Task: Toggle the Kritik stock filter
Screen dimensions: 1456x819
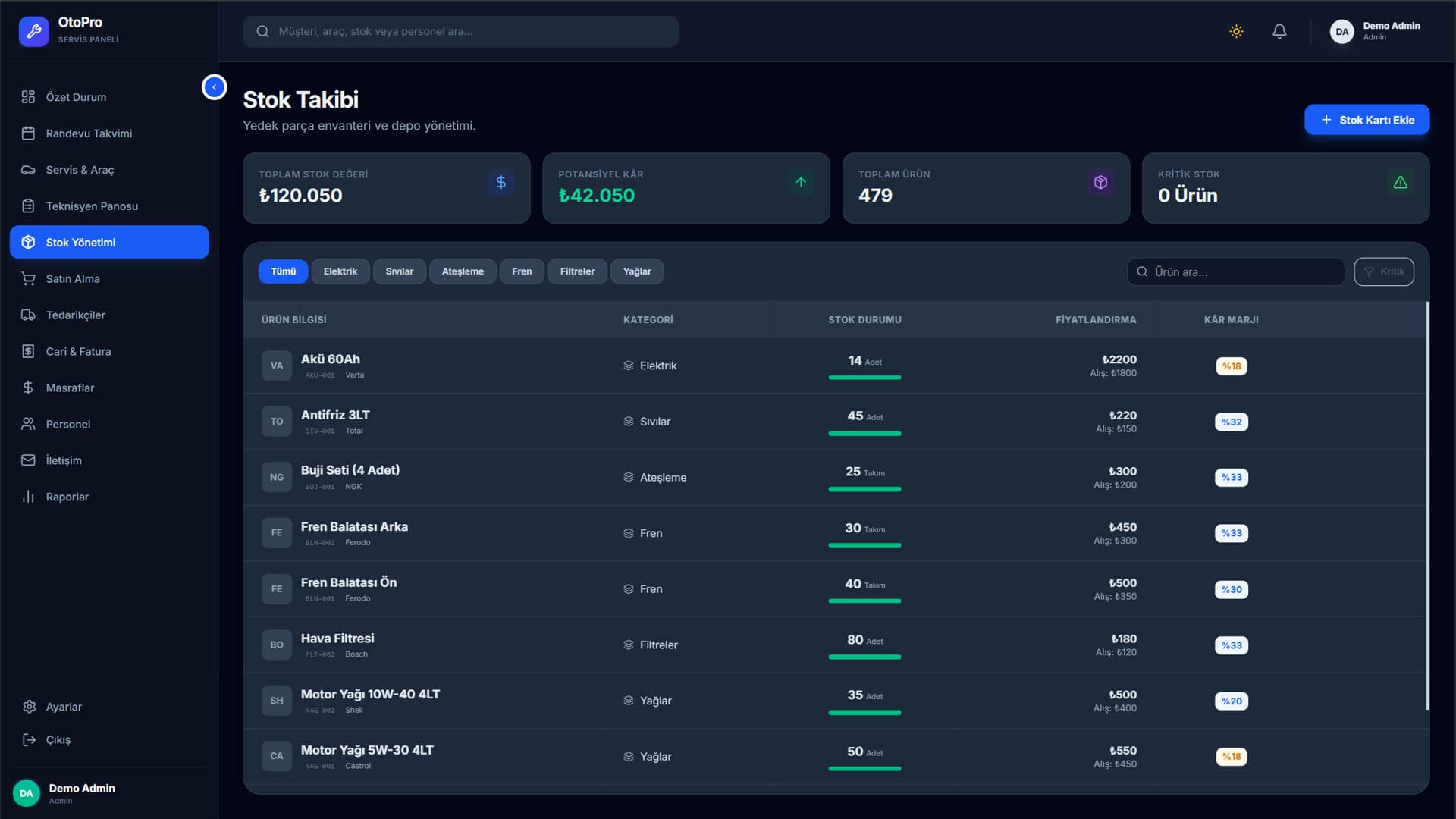Action: 1383,271
